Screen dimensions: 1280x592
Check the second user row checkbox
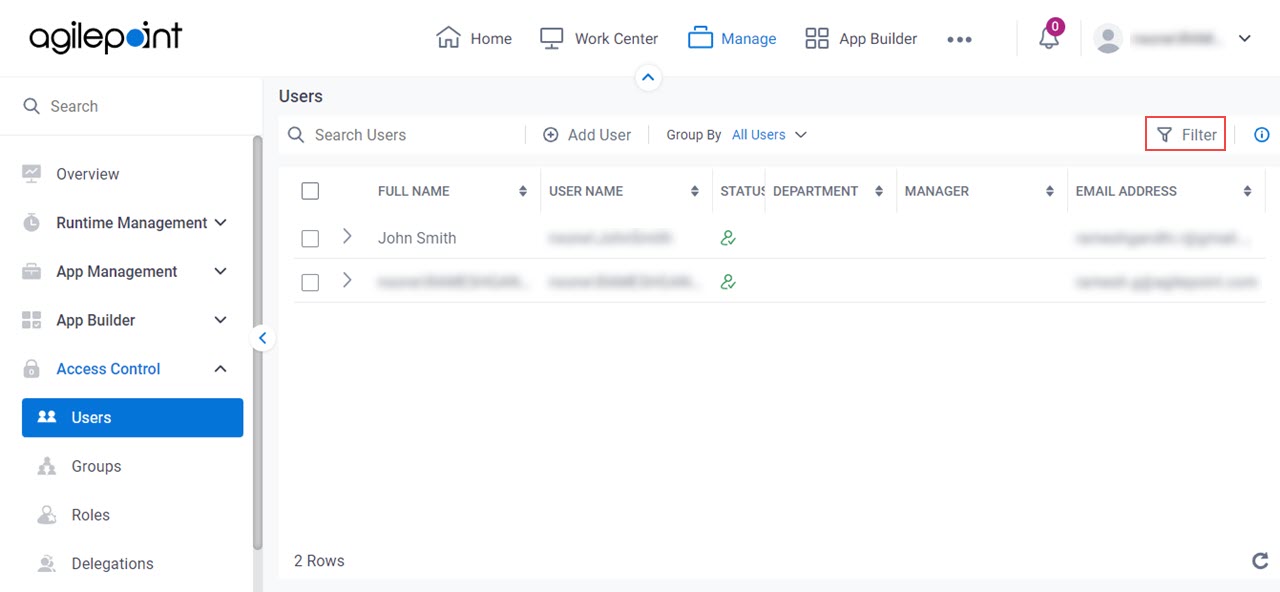[x=310, y=283]
